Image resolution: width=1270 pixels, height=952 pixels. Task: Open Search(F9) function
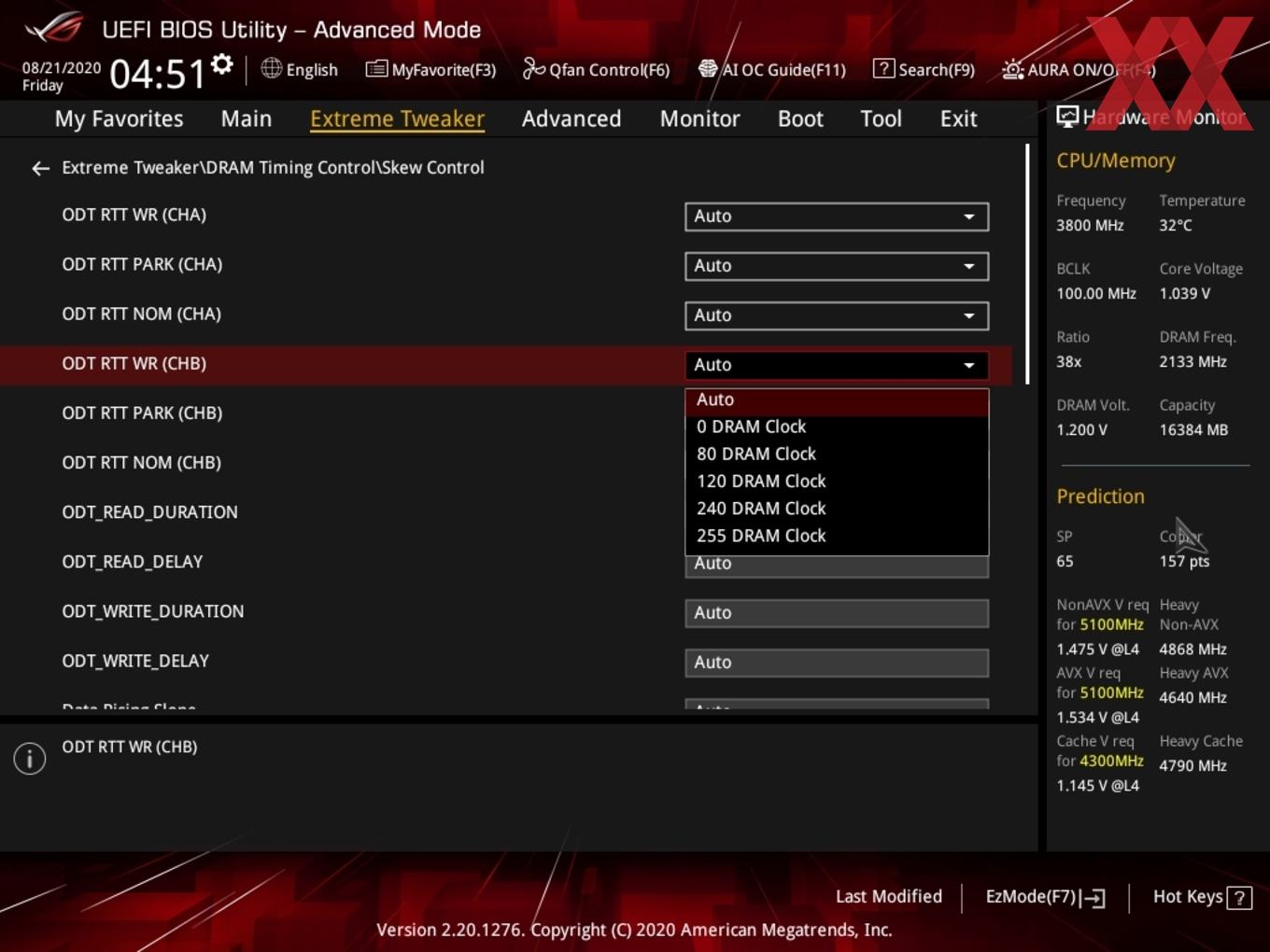tap(937, 70)
